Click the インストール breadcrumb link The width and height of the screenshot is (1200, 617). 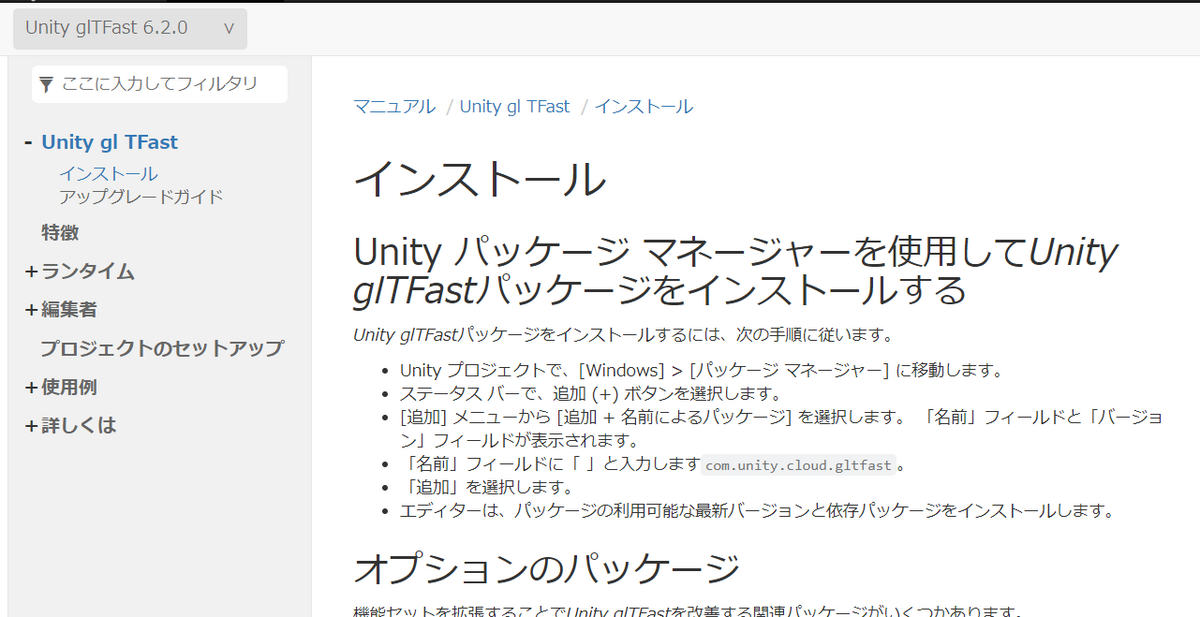[644, 107]
